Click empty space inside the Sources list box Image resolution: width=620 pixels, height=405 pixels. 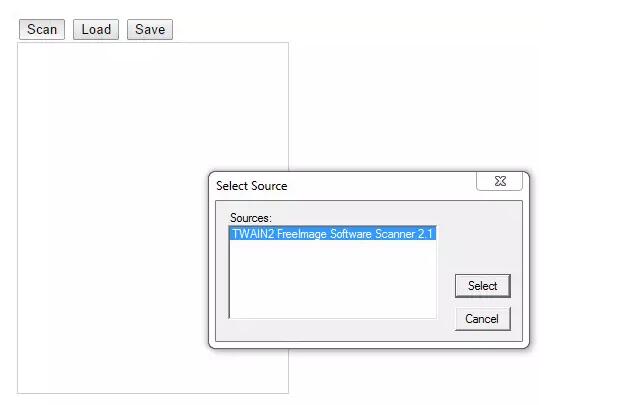pyautogui.click(x=333, y=281)
